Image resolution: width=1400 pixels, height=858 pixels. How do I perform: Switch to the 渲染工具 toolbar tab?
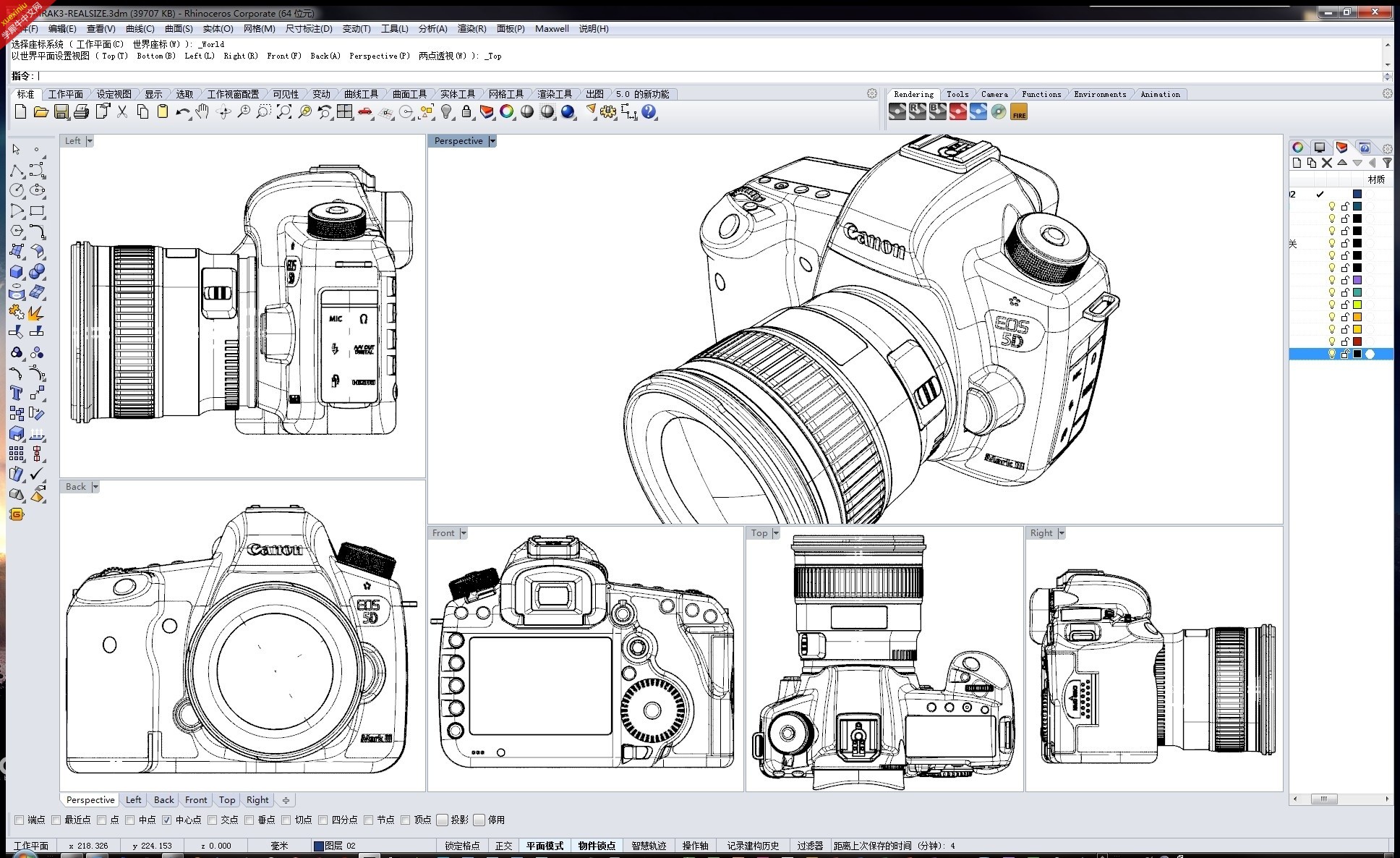555,94
